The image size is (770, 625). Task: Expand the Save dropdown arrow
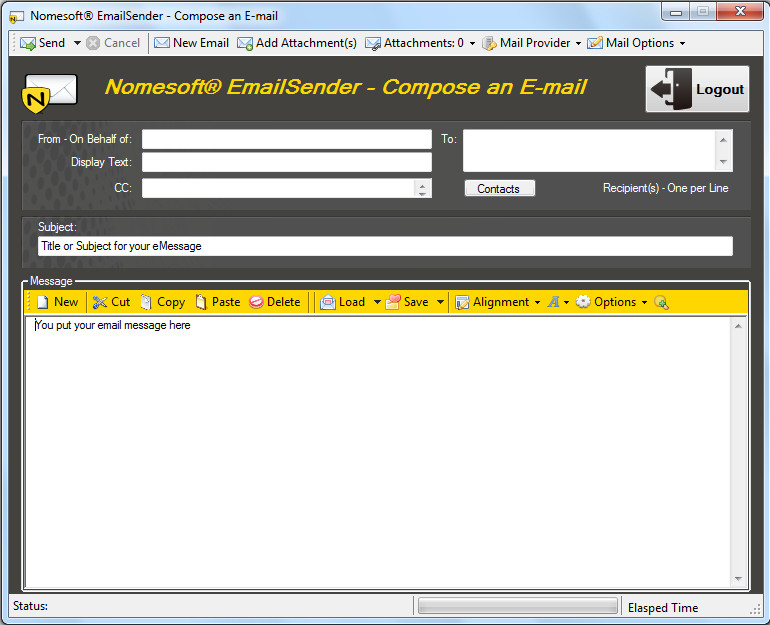pos(440,302)
